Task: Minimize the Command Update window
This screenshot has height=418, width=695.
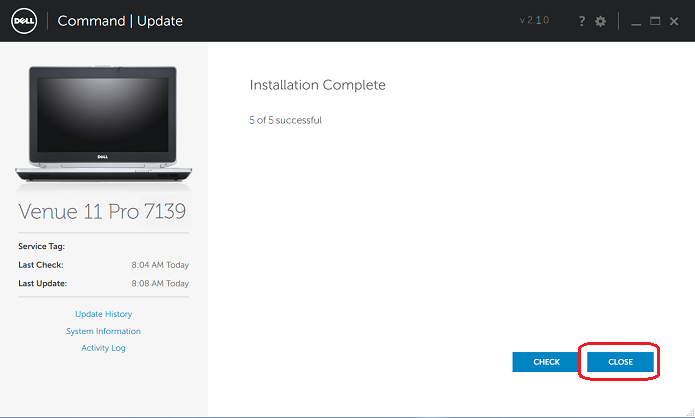Action: [636, 24]
